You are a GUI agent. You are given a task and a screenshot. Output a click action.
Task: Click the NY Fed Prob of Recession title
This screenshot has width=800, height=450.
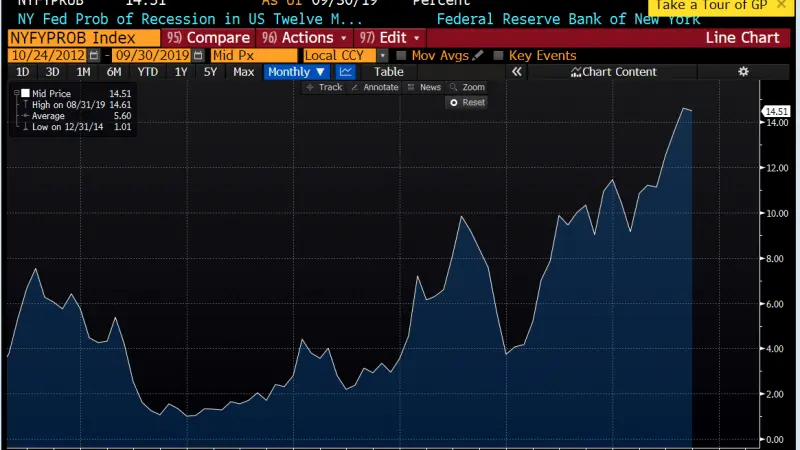[x=190, y=19]
